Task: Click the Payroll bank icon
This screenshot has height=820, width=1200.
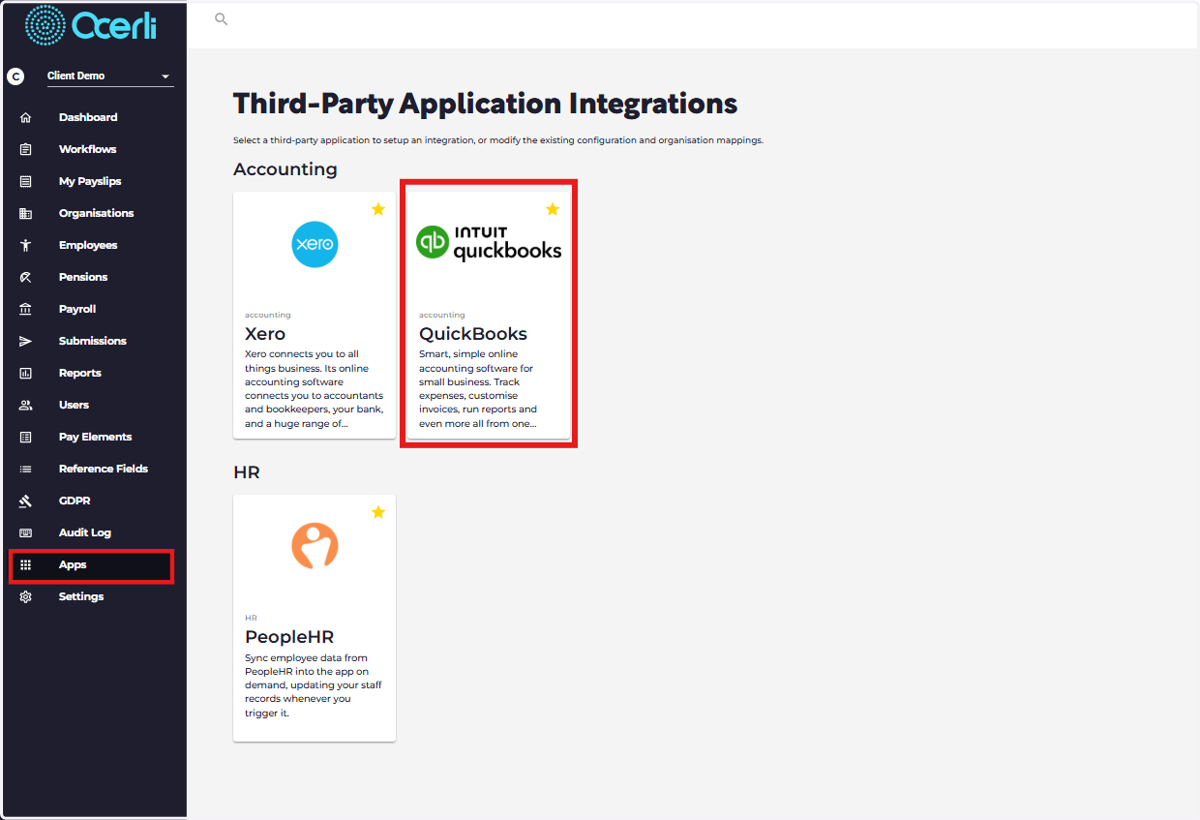Action: pos(26,309)
